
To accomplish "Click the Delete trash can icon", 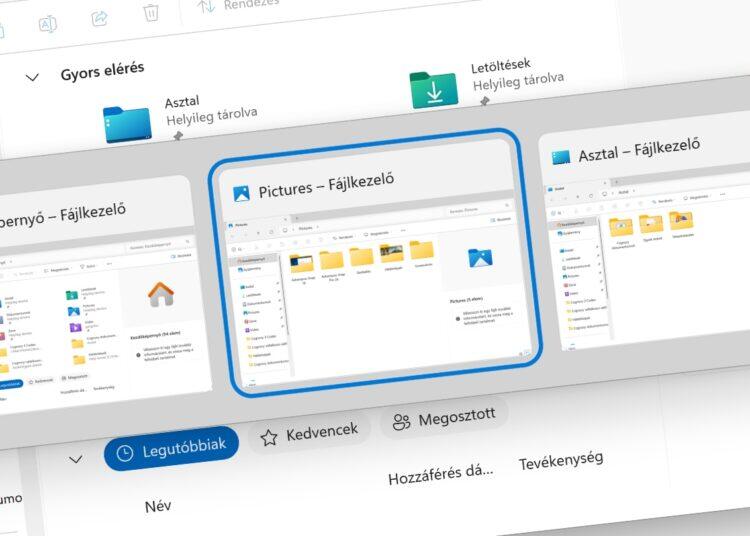I will [151, 12].
